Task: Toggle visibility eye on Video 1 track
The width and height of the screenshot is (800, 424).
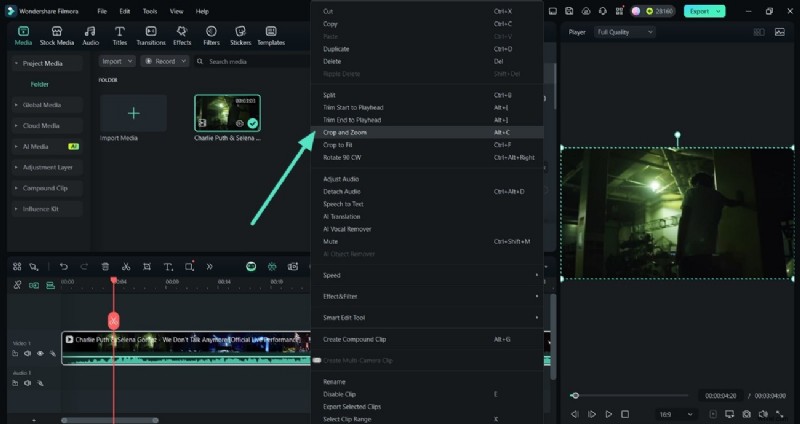Action: click(x=41, y=353)
